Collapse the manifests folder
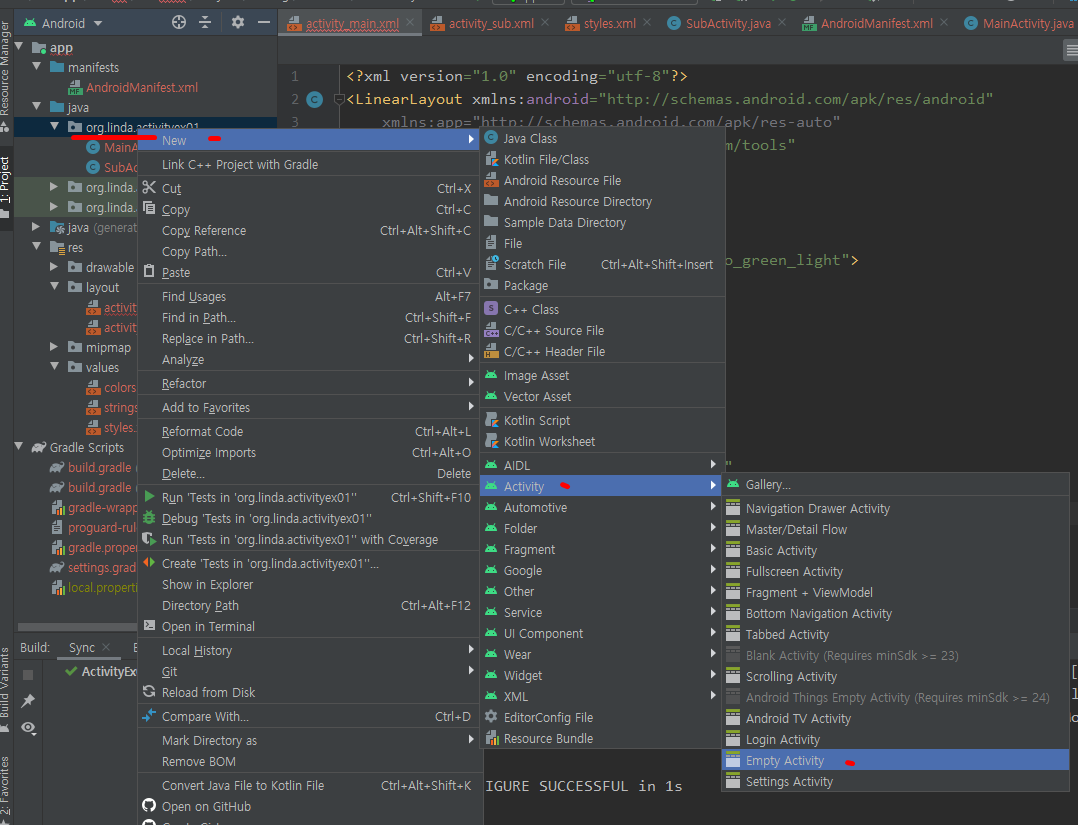Viewport: 1078px width, 825px height. (37, 67)
